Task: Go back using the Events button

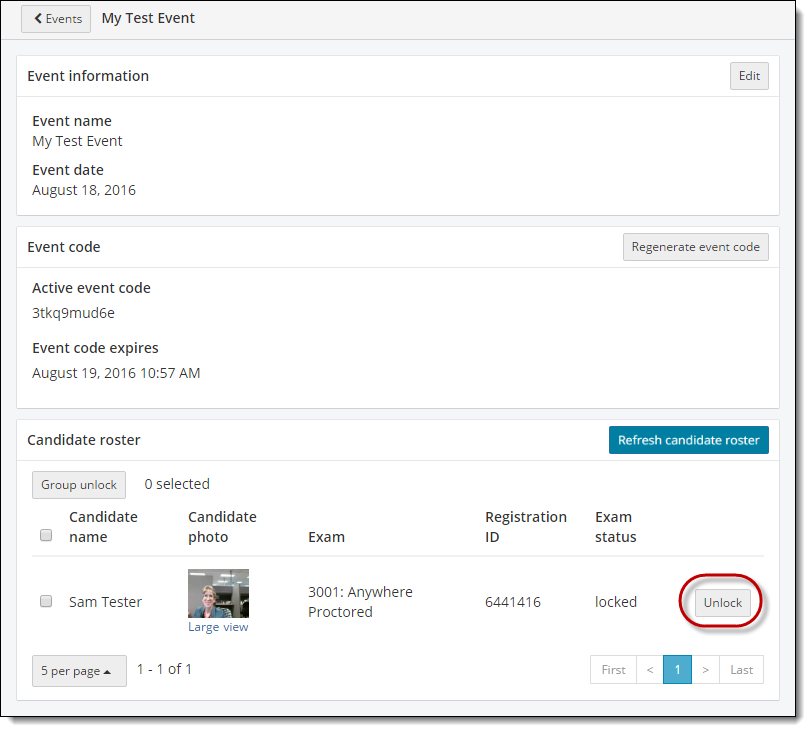Action: pos(56,19)
